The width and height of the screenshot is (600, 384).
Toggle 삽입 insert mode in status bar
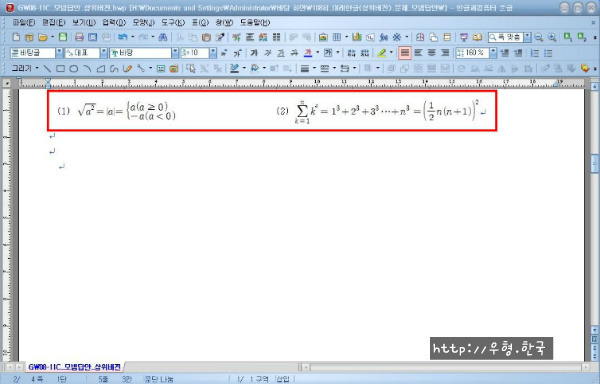pos(283,379)
